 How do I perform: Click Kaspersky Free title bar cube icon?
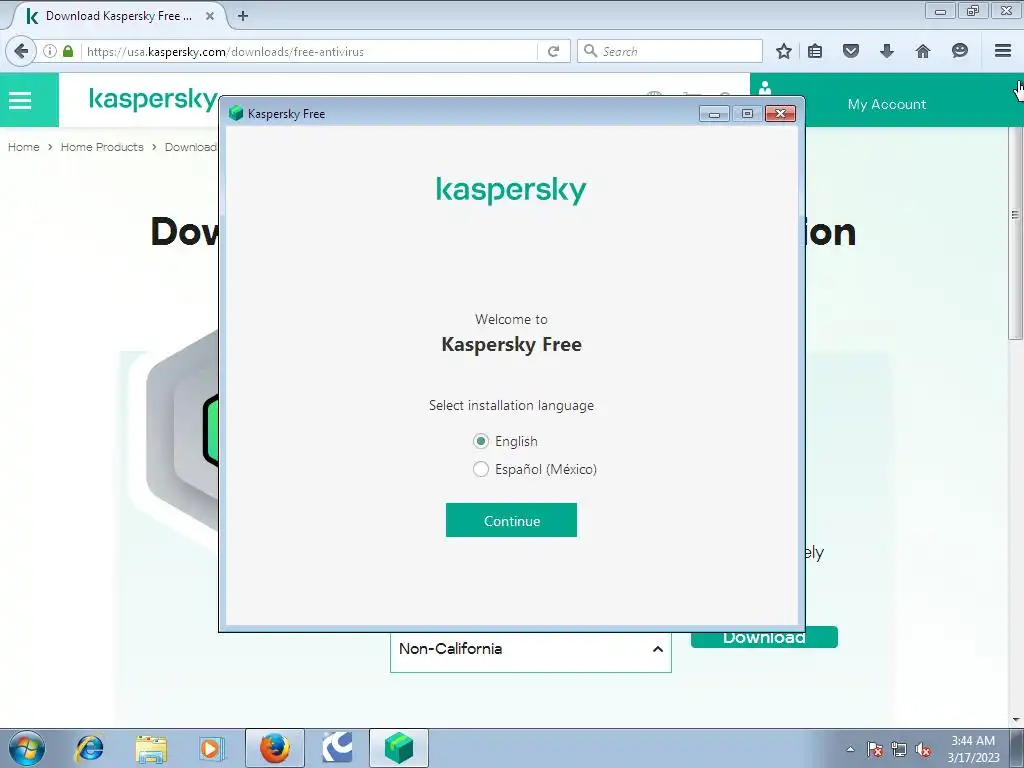point(236,114)
